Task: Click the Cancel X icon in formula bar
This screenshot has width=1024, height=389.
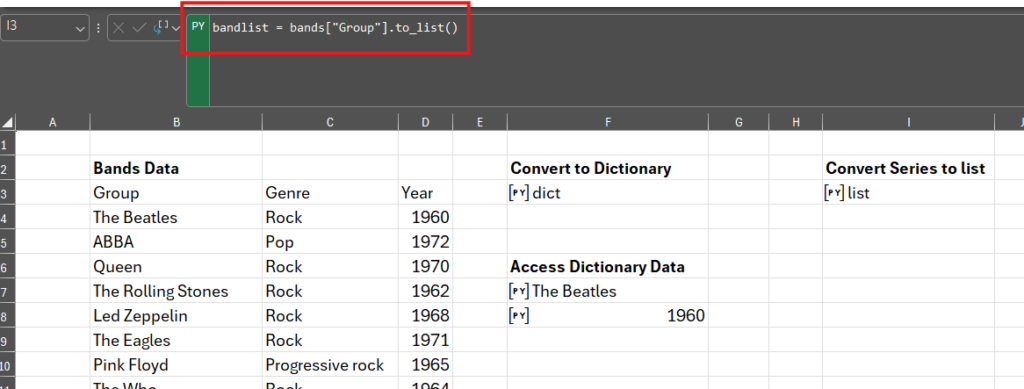Action: pos(118,27)
